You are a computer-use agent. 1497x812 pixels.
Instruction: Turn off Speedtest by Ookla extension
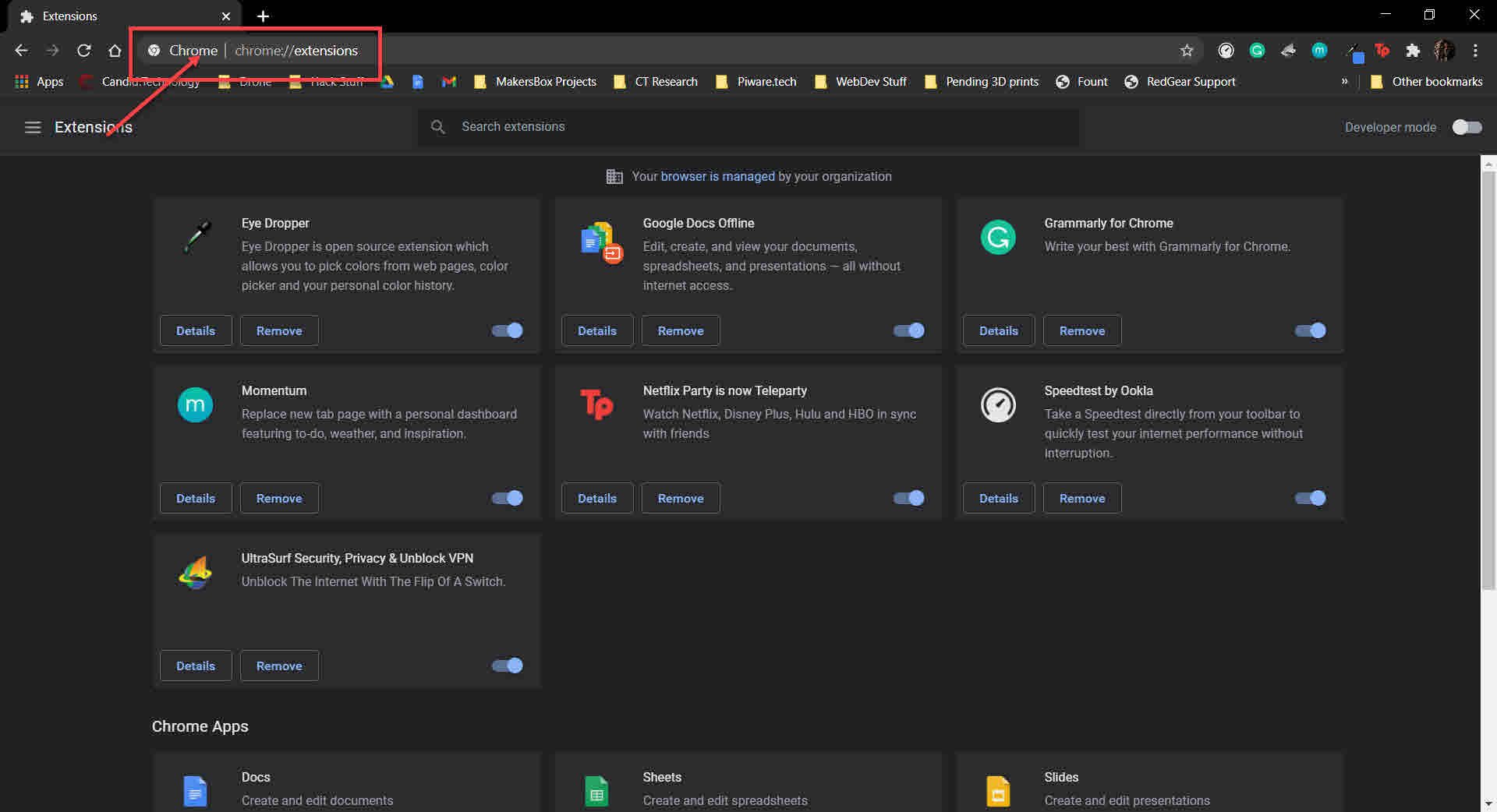[1311, 498]
